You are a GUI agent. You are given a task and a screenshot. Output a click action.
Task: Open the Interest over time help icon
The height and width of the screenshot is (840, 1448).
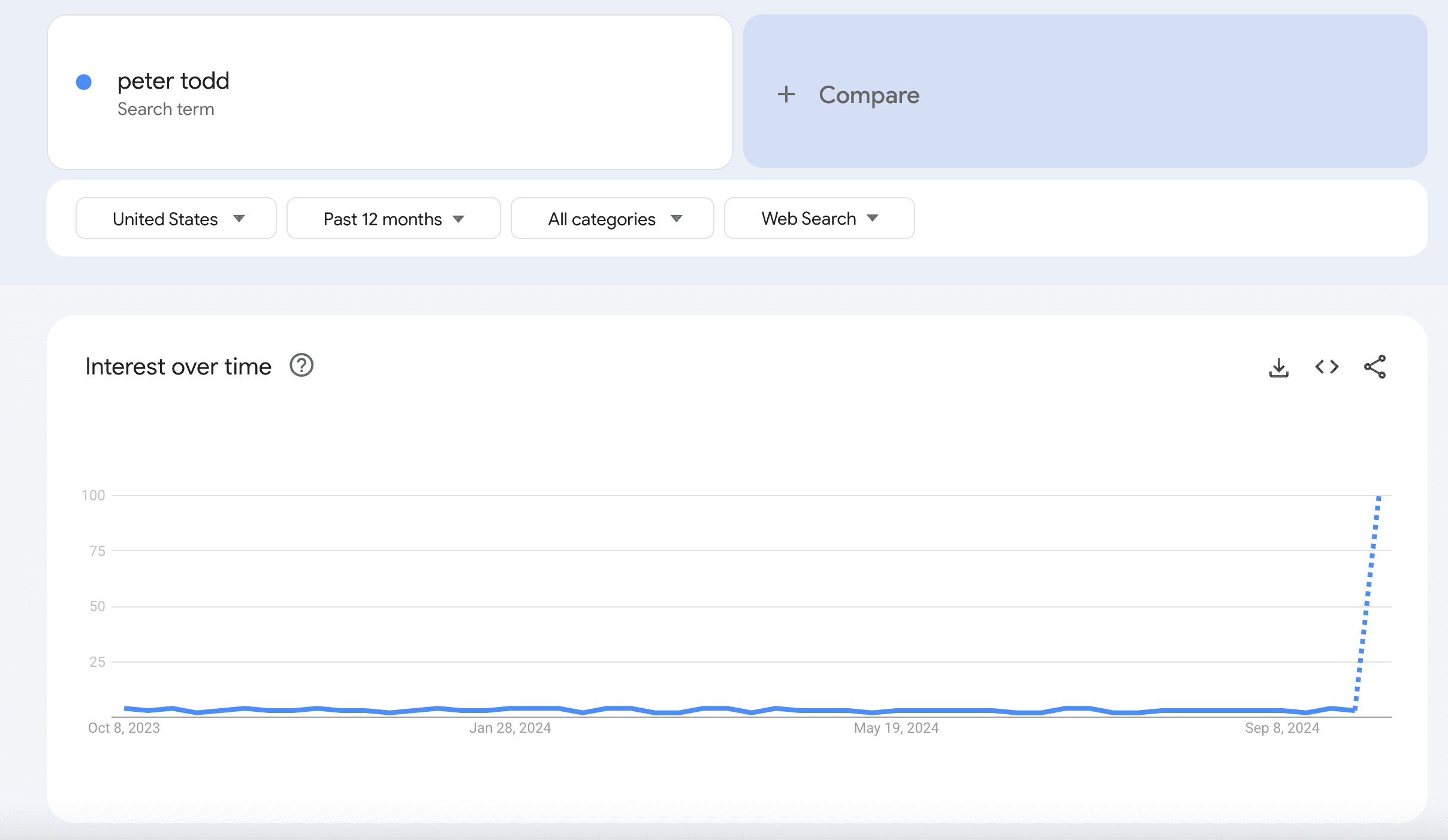(301, 365)
